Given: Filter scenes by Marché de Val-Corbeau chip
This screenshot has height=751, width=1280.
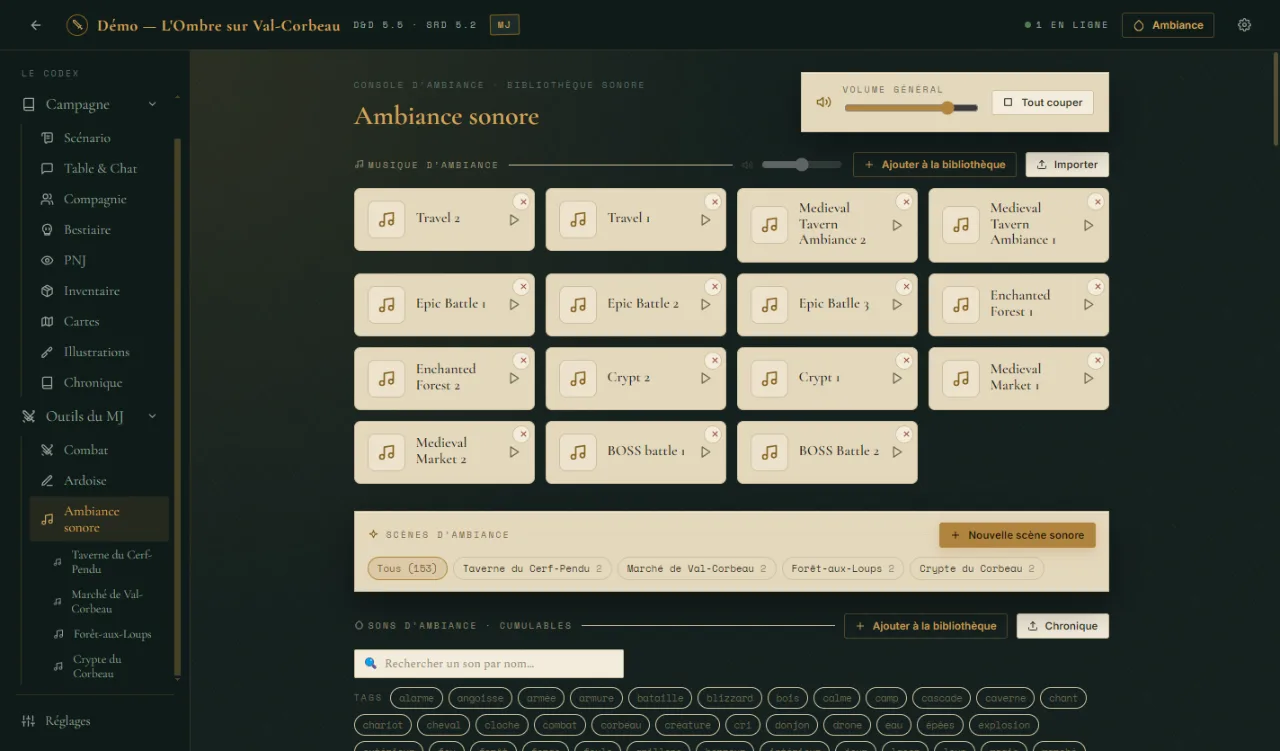Looking at the screenshot, I should 696,569.
